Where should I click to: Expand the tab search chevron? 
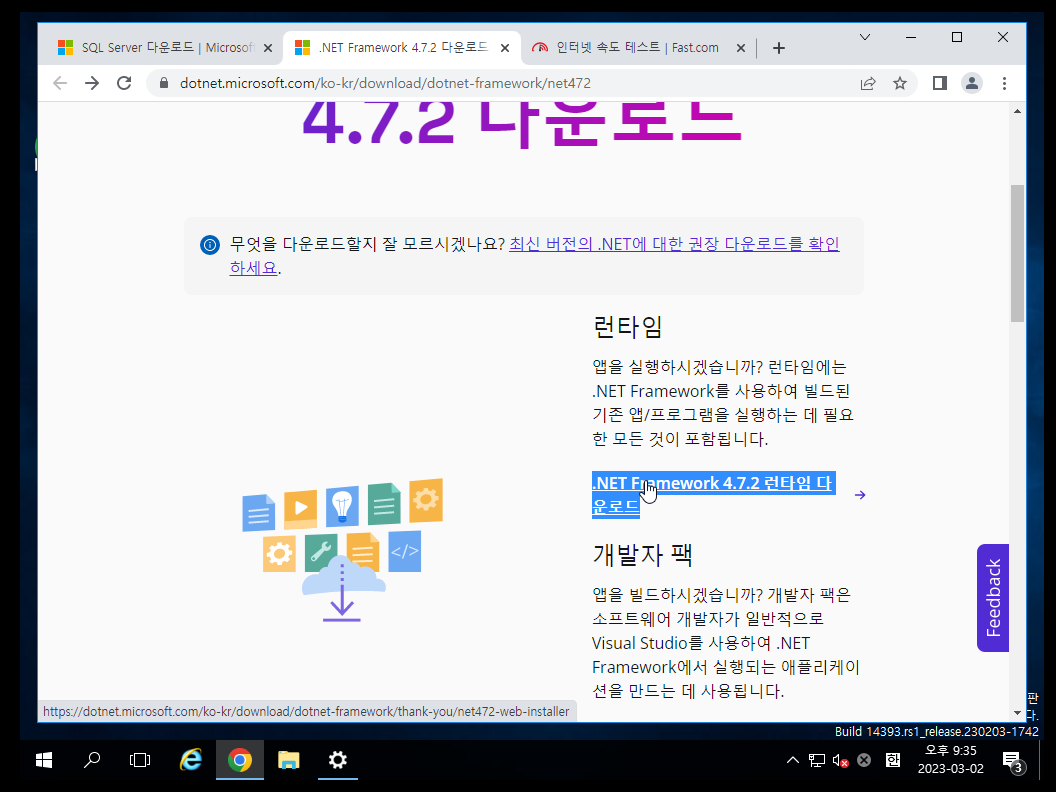865,37
